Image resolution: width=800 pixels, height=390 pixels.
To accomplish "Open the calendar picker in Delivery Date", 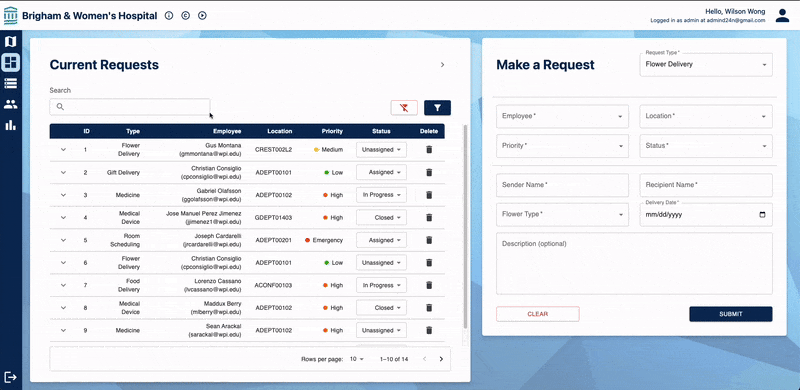I will click(x=762, y=215).
